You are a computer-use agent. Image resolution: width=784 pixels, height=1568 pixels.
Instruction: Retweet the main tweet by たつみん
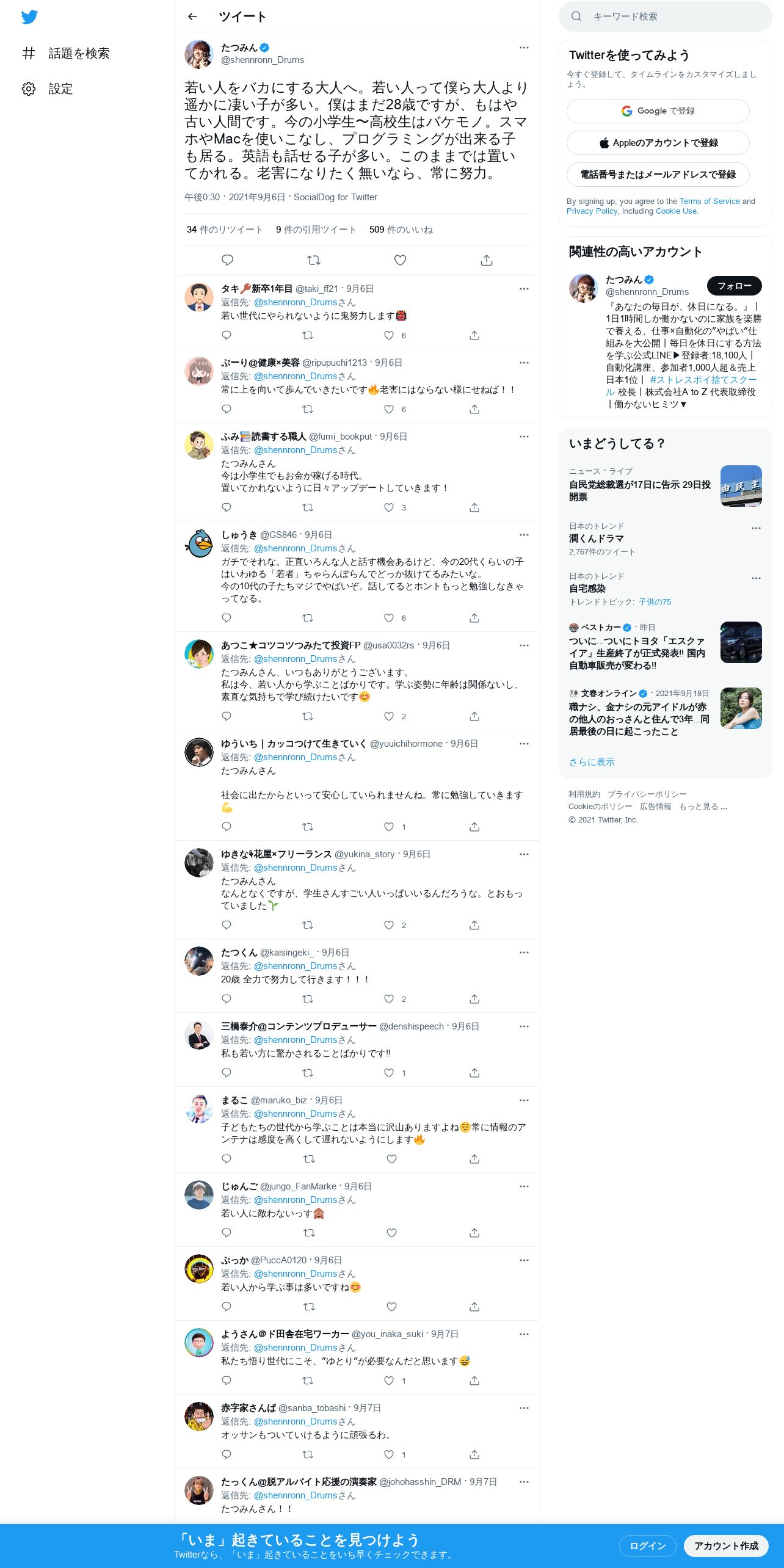tap(314, 260)
